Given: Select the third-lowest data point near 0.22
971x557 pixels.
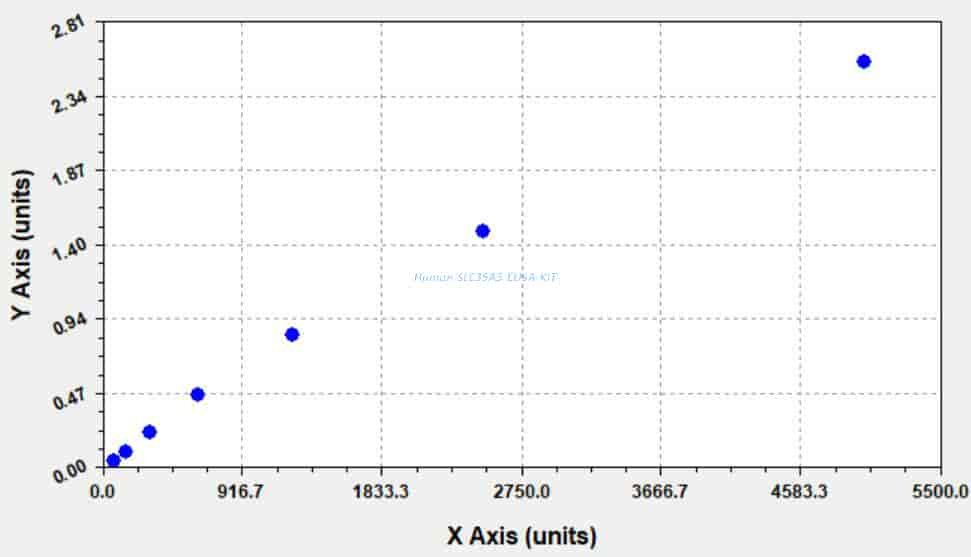Looking at the screenshot, I should pyautogui.click(x=149, y=432).
